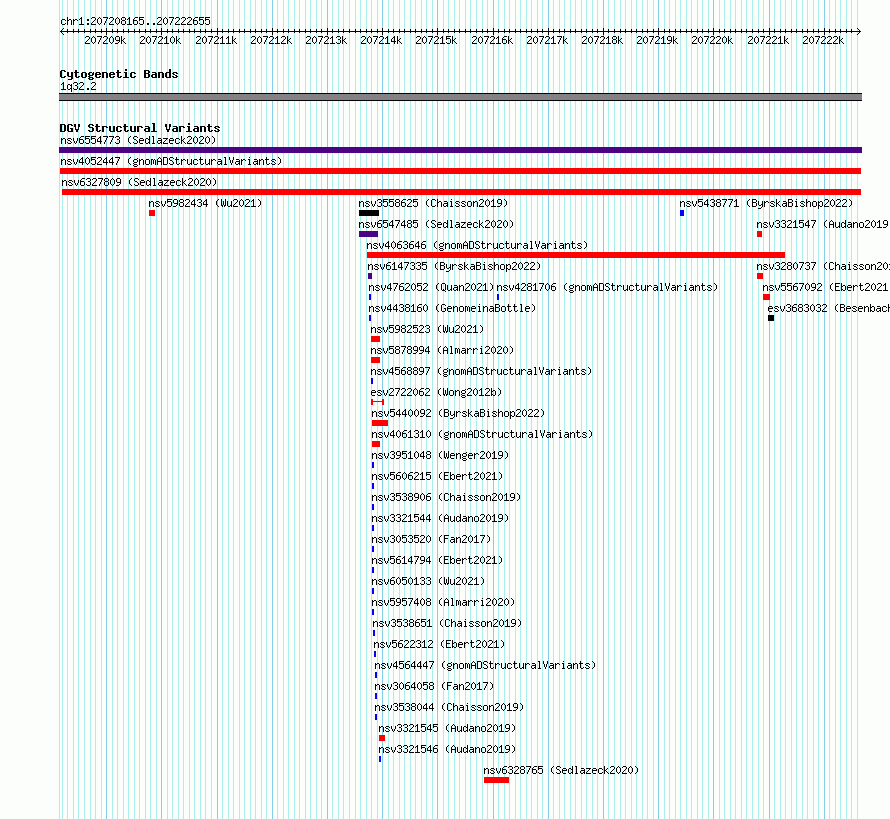
Task: Open nsv5622312 (Ebert2021) label
Action: pyautogui.click(x=439, y=644)
